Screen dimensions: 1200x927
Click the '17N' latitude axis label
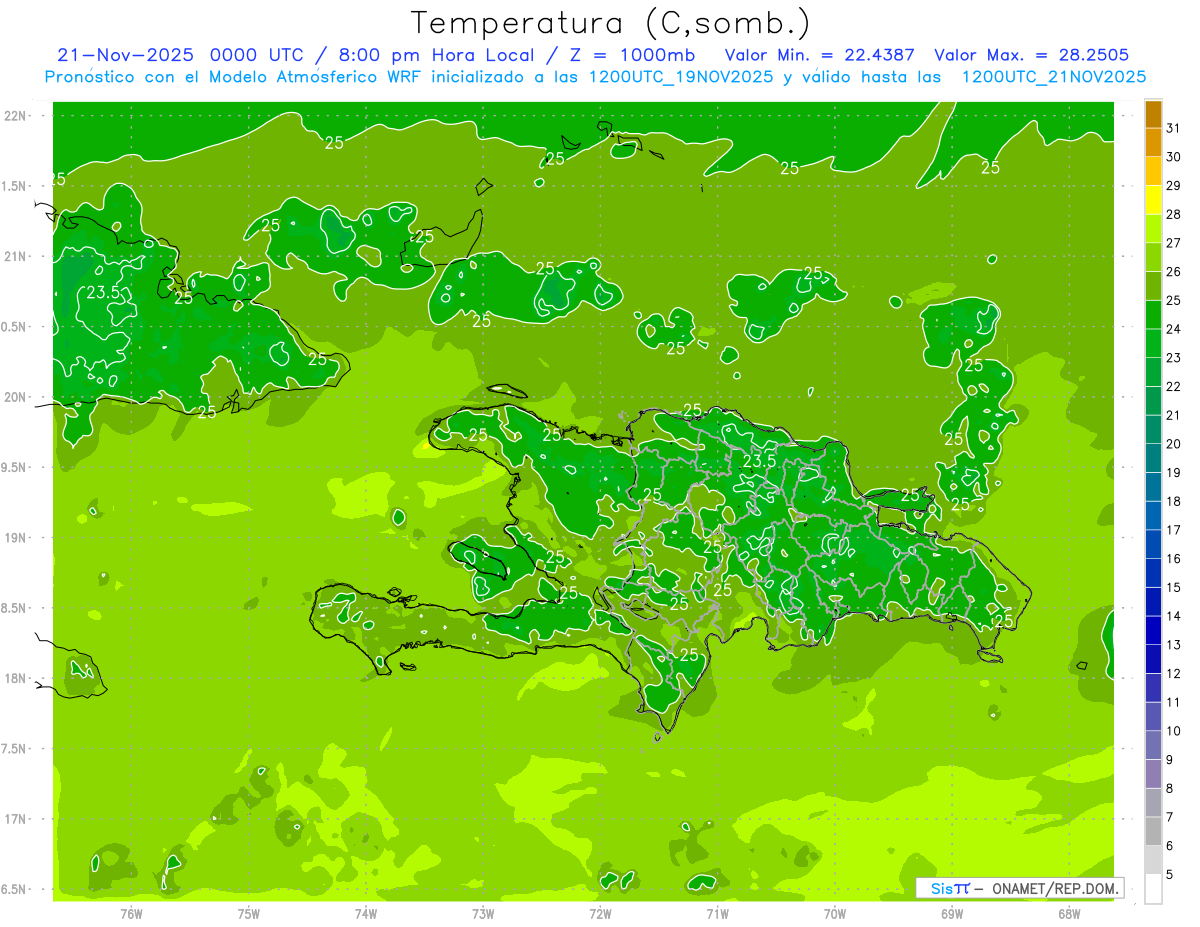pyautogui.click(x=17, y=819)
